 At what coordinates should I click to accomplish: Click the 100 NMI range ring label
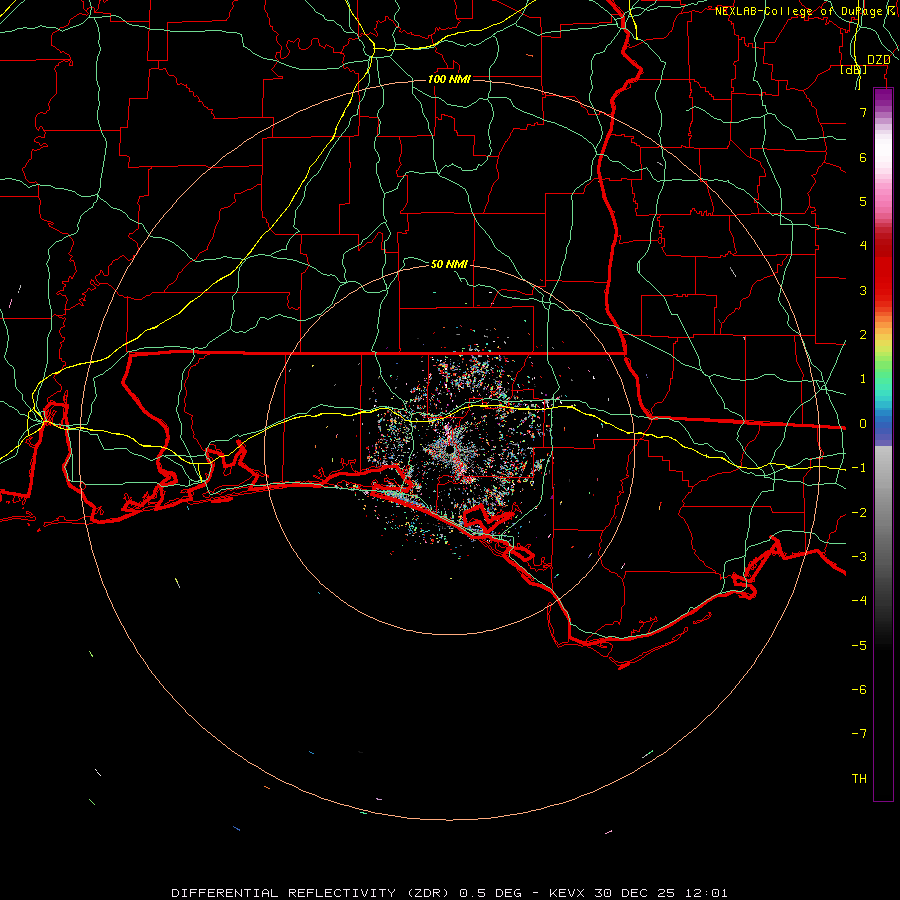coord(449,79)
